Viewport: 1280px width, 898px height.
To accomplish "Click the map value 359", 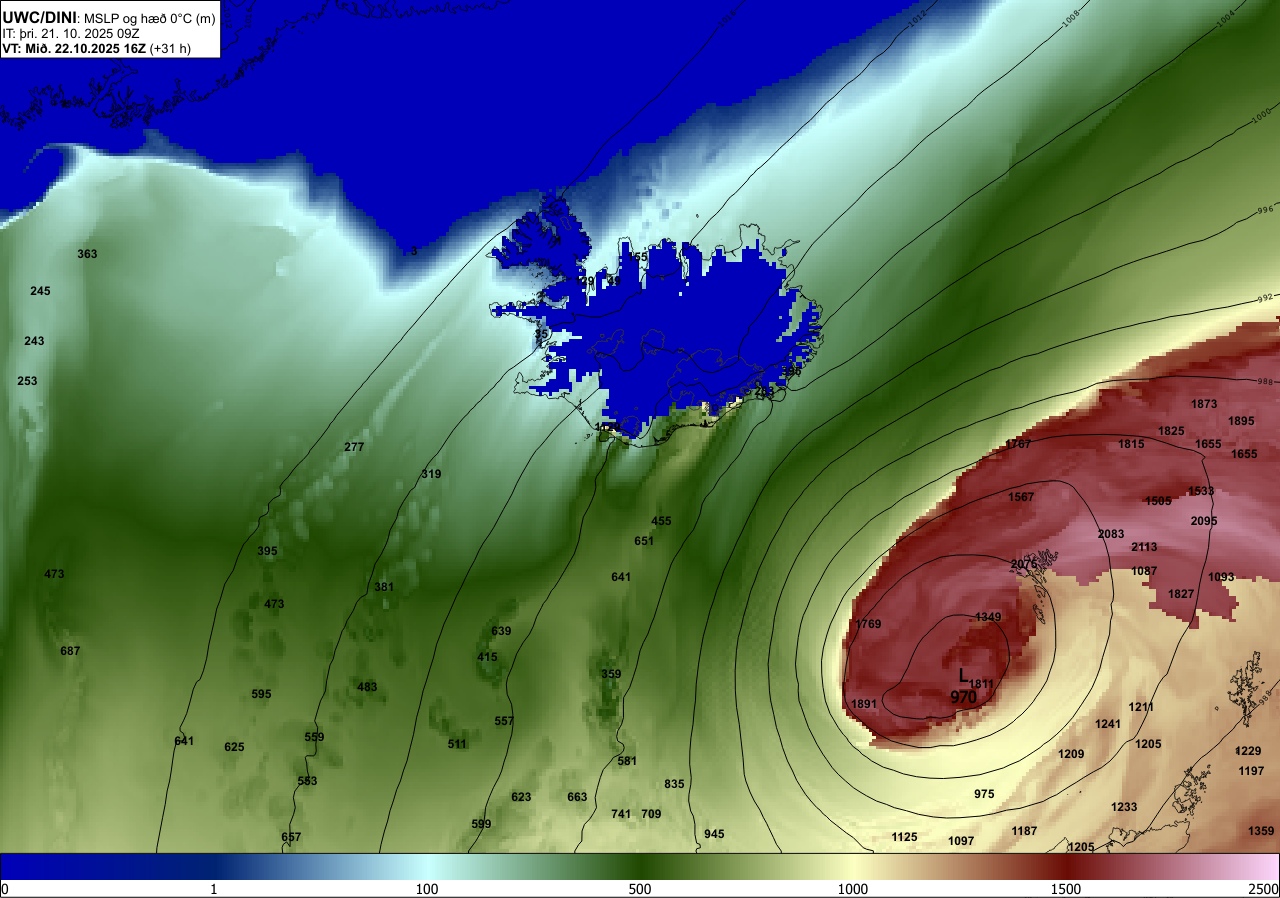I will click(611, 674).
